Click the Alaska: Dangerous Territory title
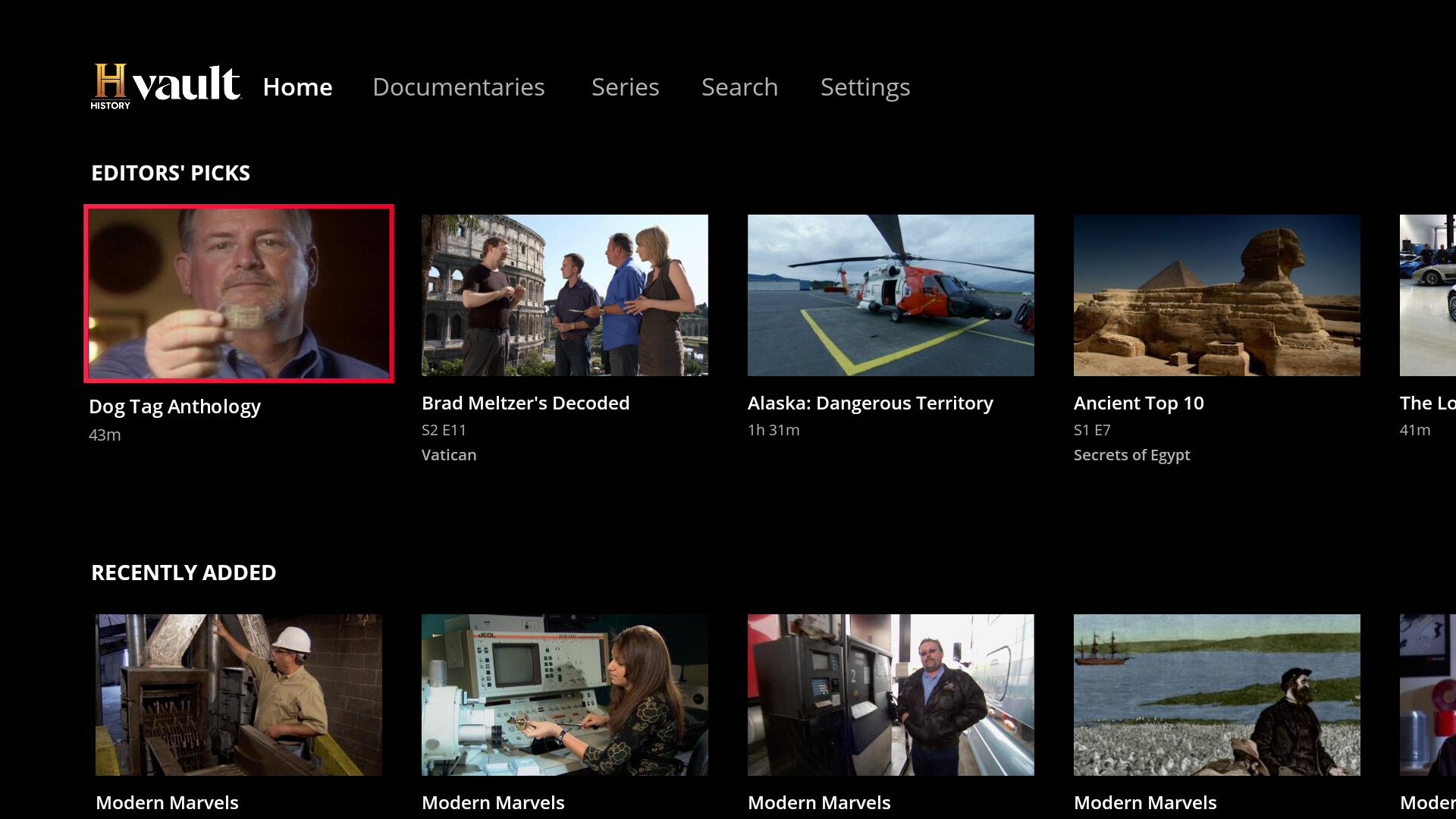1456x819 pixels. [x=870, y=403]
